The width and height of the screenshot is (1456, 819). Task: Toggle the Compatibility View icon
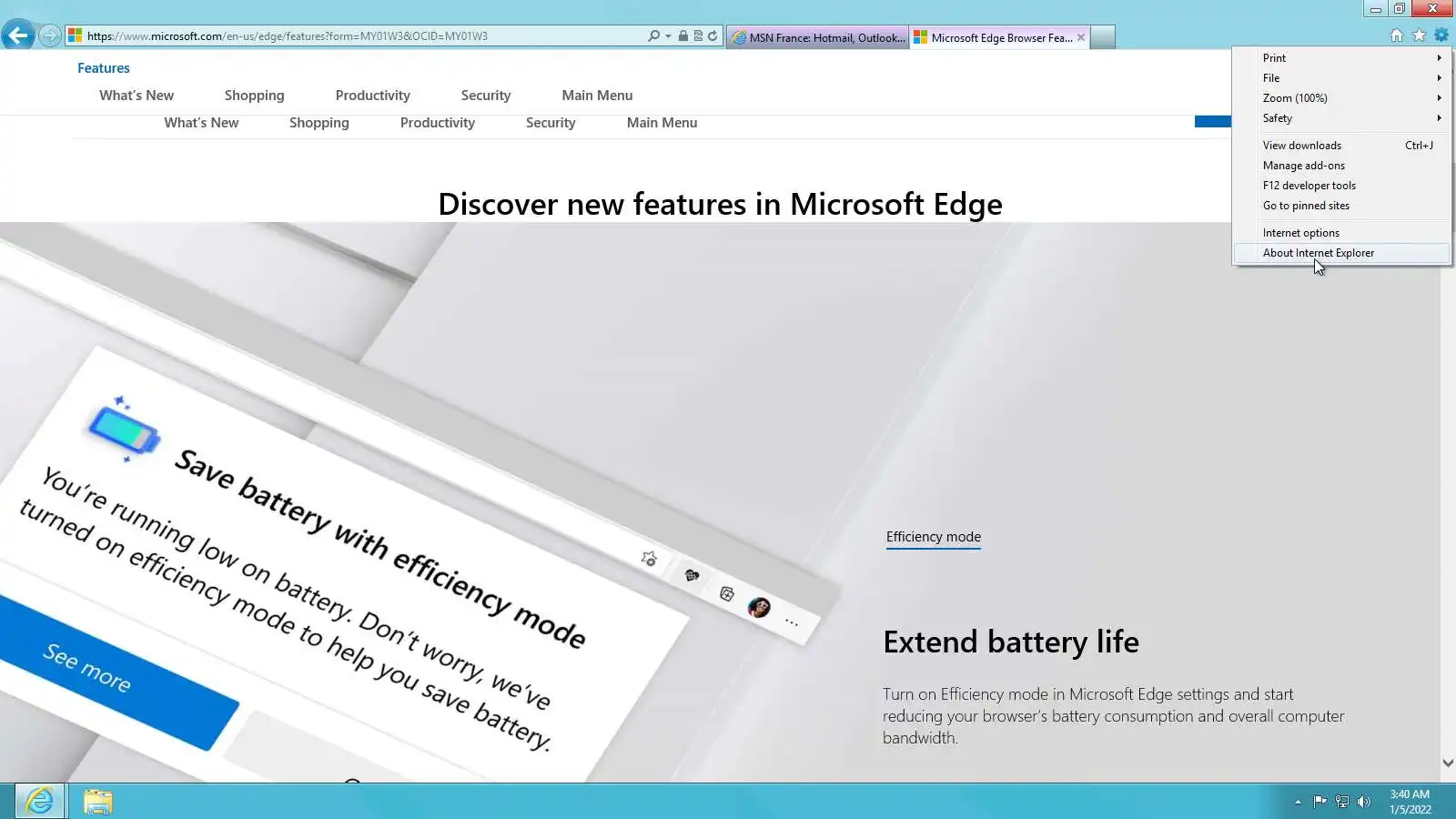click(x=698, y=36)
